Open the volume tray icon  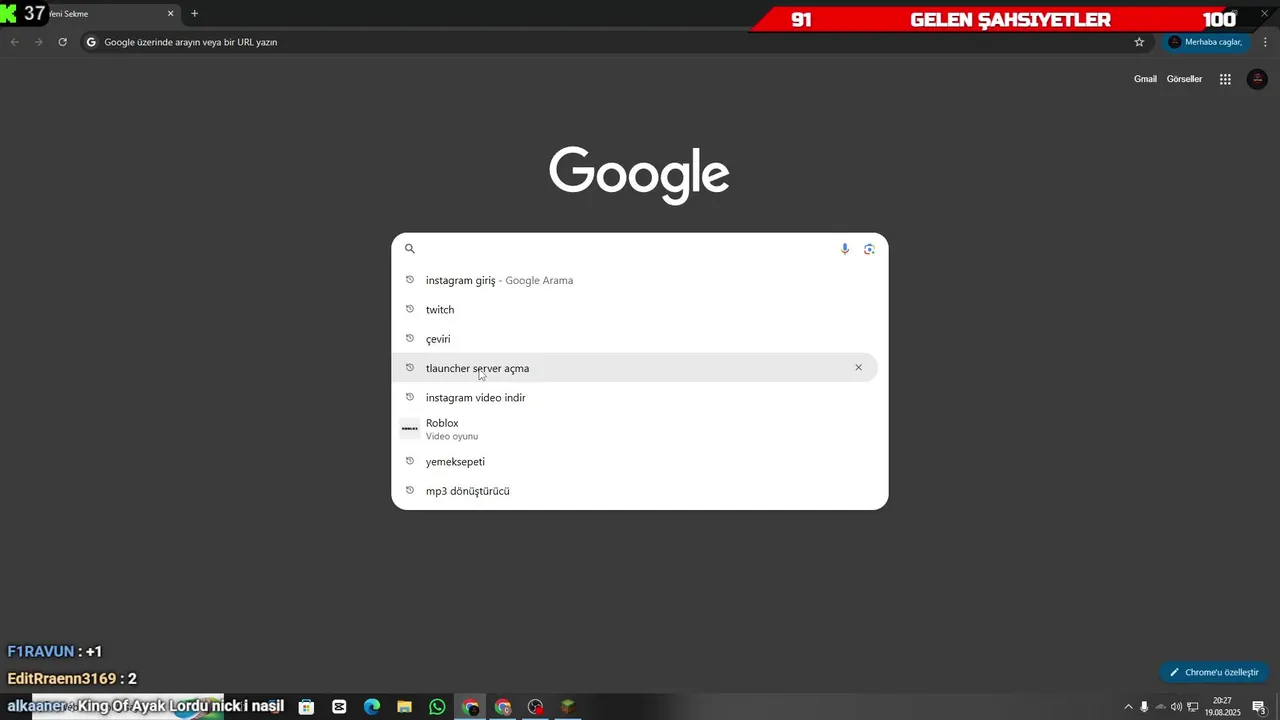pos(1176,707)
